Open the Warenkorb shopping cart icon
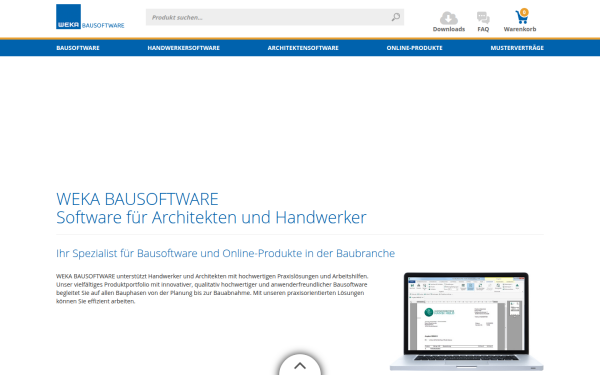The height and width of the screenshot is (375, 600). click(x=521, y=17)
